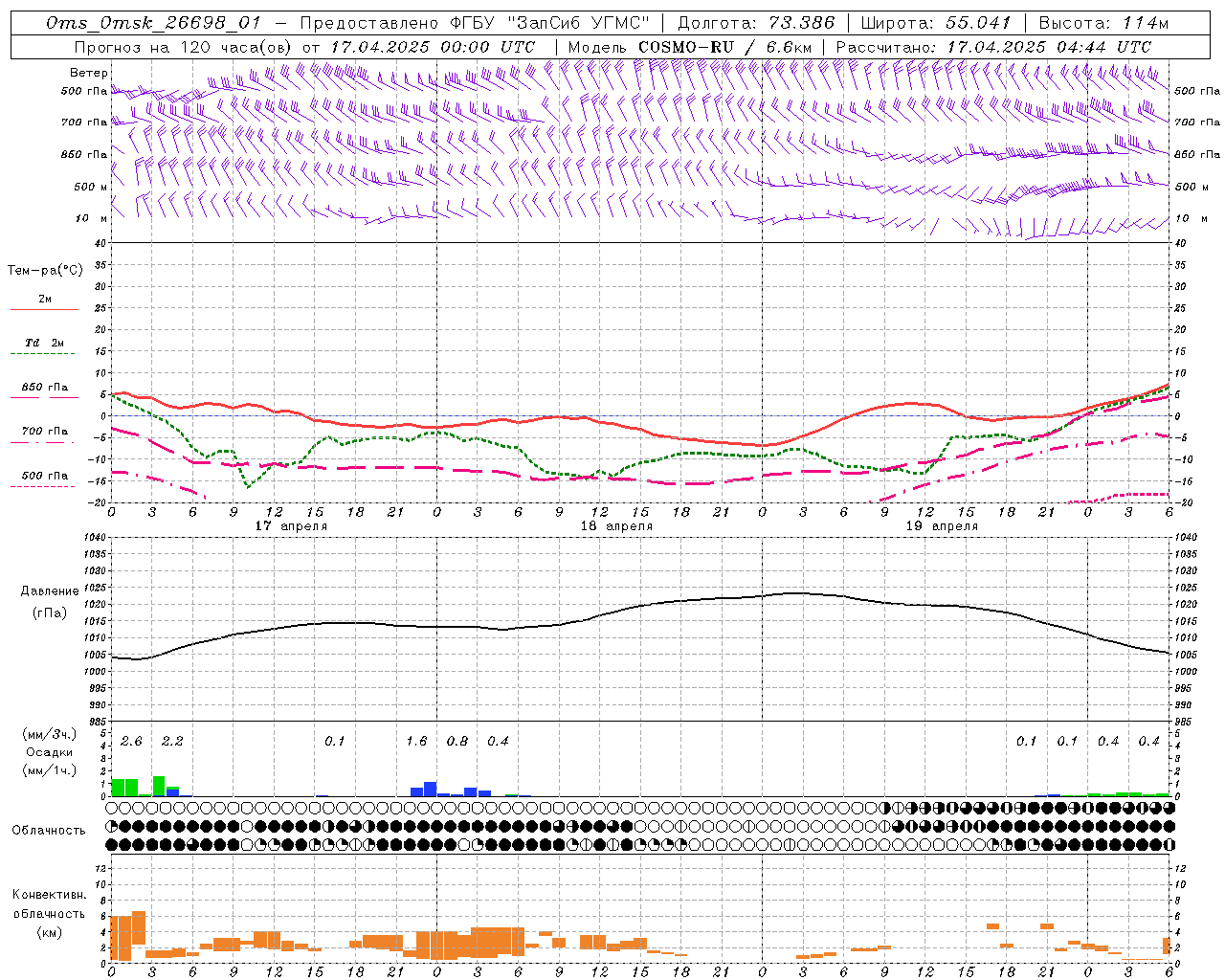Image resolution: width=1225 pixels, height=980 pixels.
Task: Click the Облачность row label
Action: pos(49,830)
